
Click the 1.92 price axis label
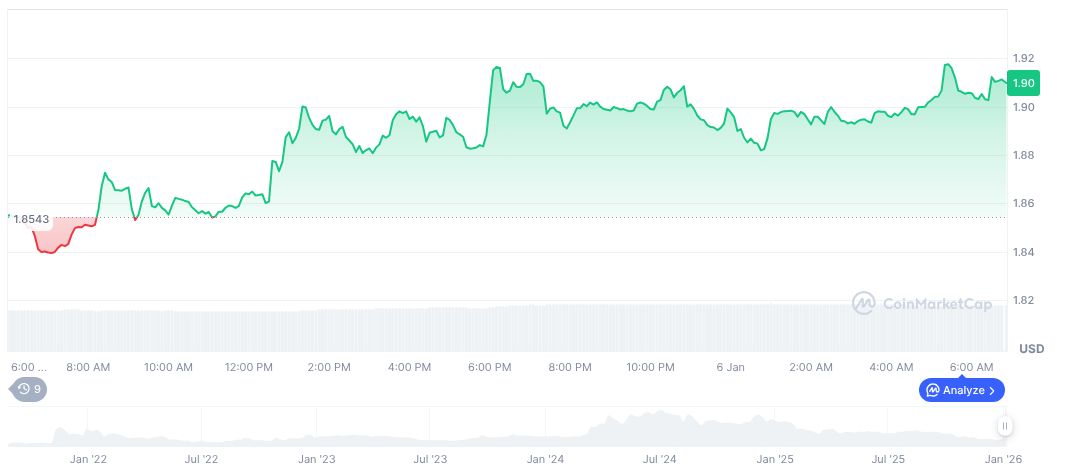click(1022, 58)
